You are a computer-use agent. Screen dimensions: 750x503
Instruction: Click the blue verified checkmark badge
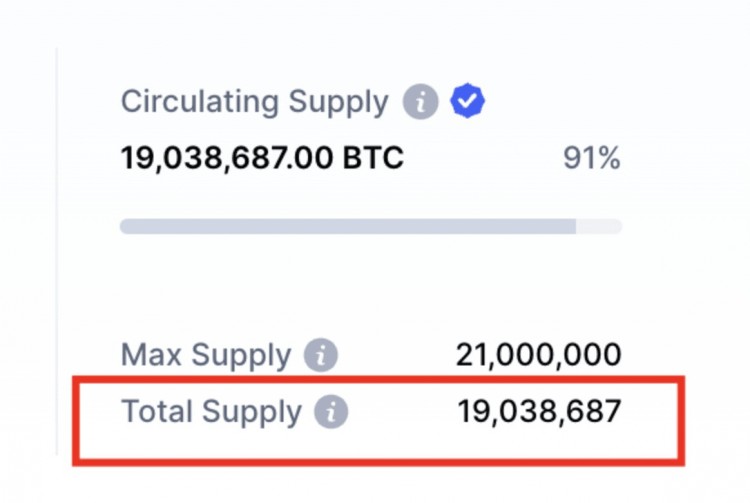pyautogui.click(x=467, y=101)
